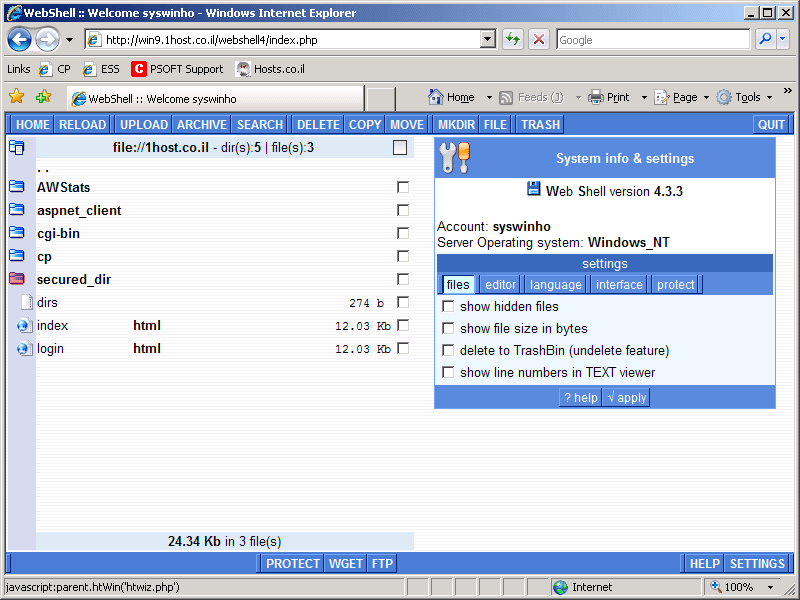Toggle delete to TrashBin option

pyautogui.click(x=448, y=351)
